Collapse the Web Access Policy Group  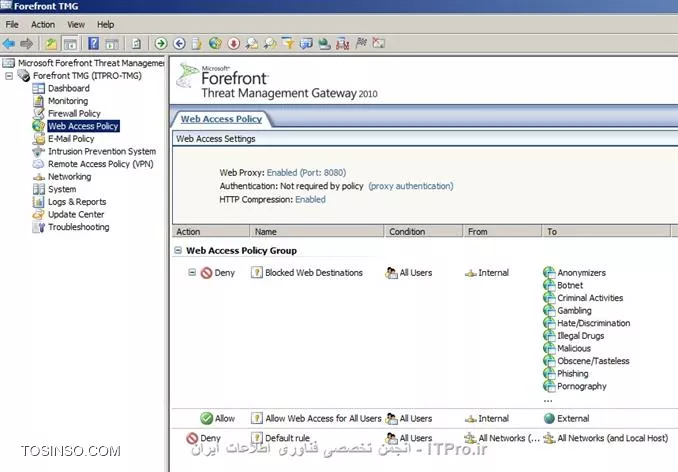pos(178,250)
